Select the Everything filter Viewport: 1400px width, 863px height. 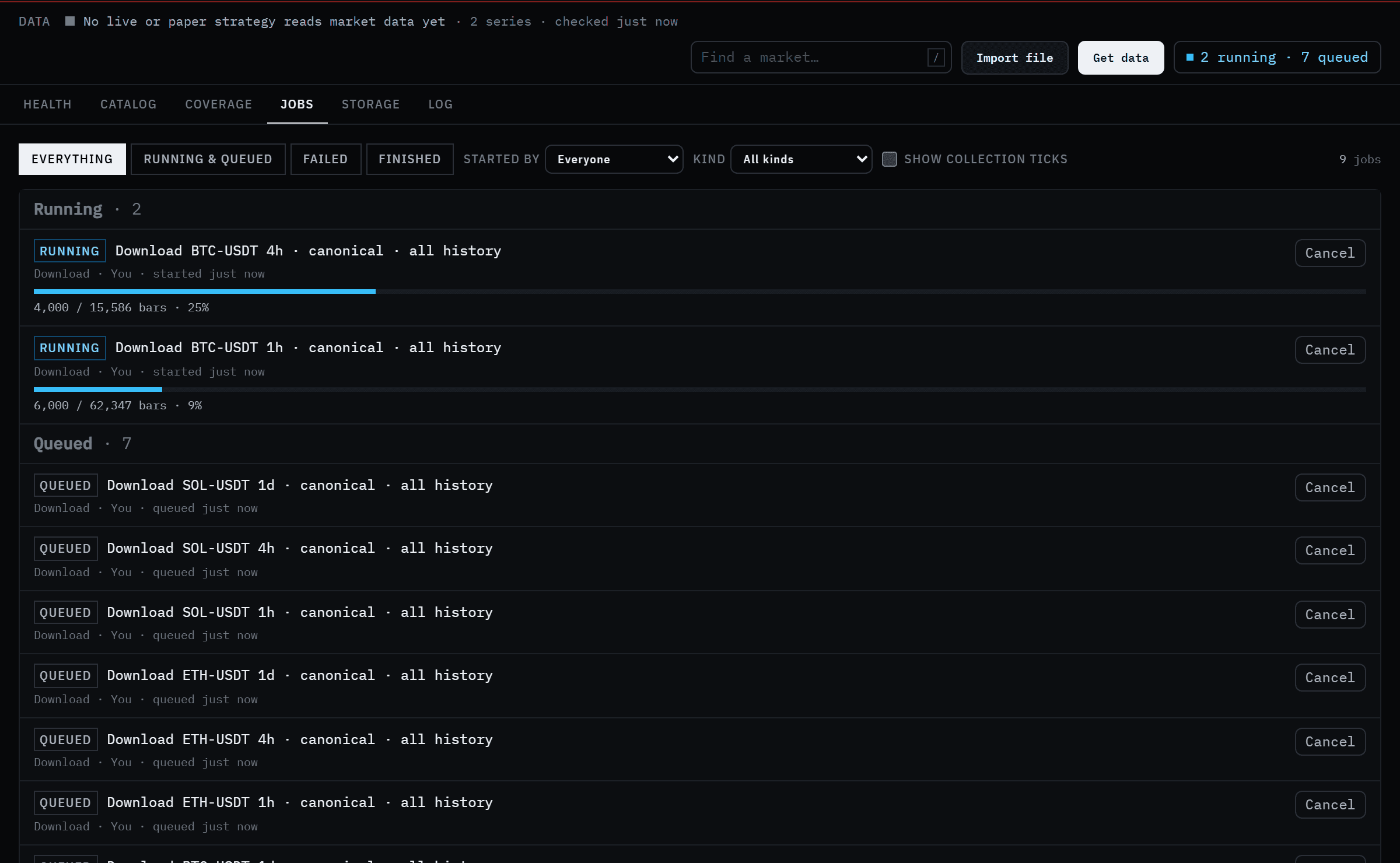tap(72, 159)
